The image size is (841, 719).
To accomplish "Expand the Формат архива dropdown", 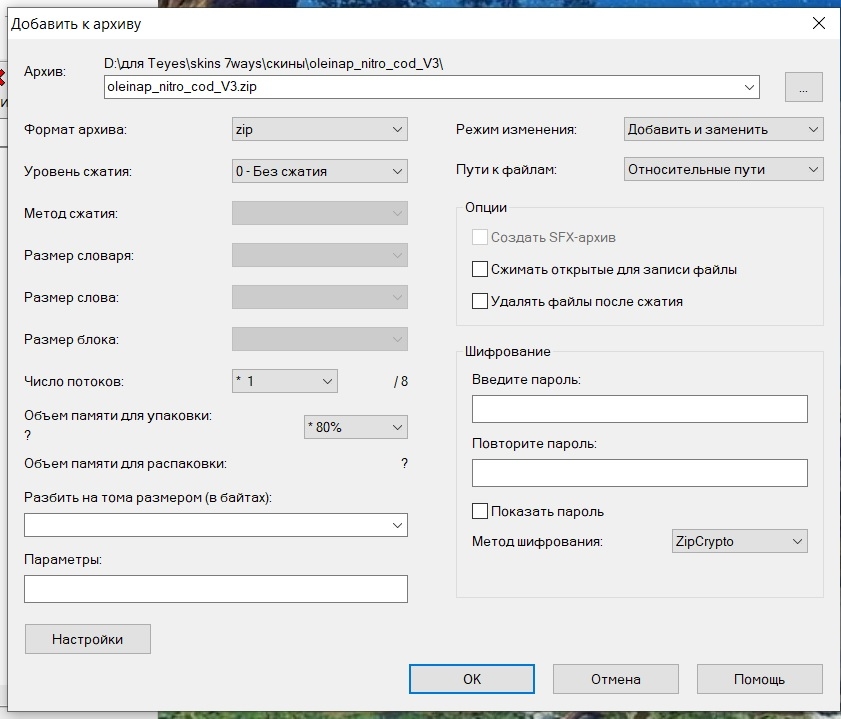I will pyautogui.click(x=319, y=129).
